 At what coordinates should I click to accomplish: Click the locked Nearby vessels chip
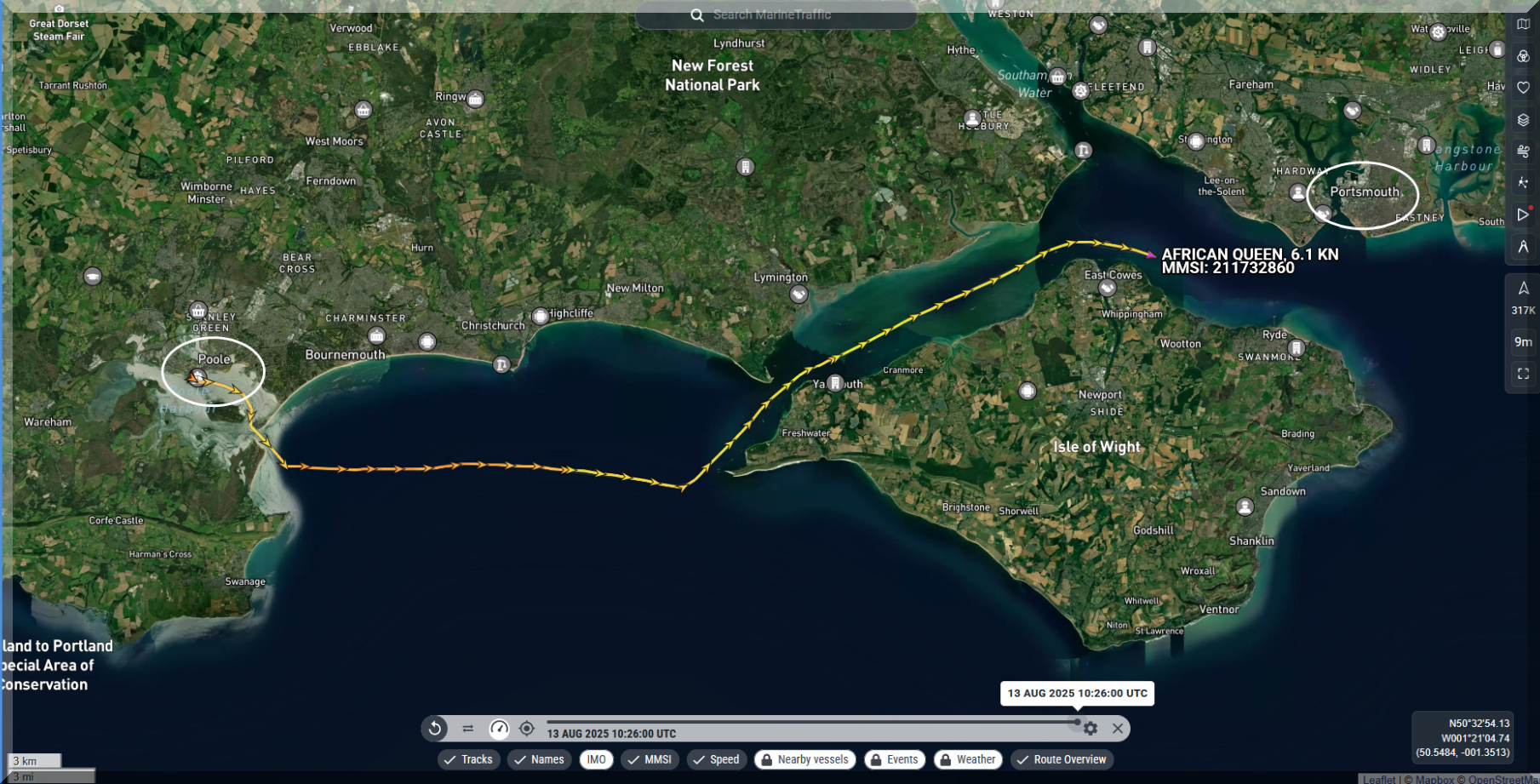point(804,759)
